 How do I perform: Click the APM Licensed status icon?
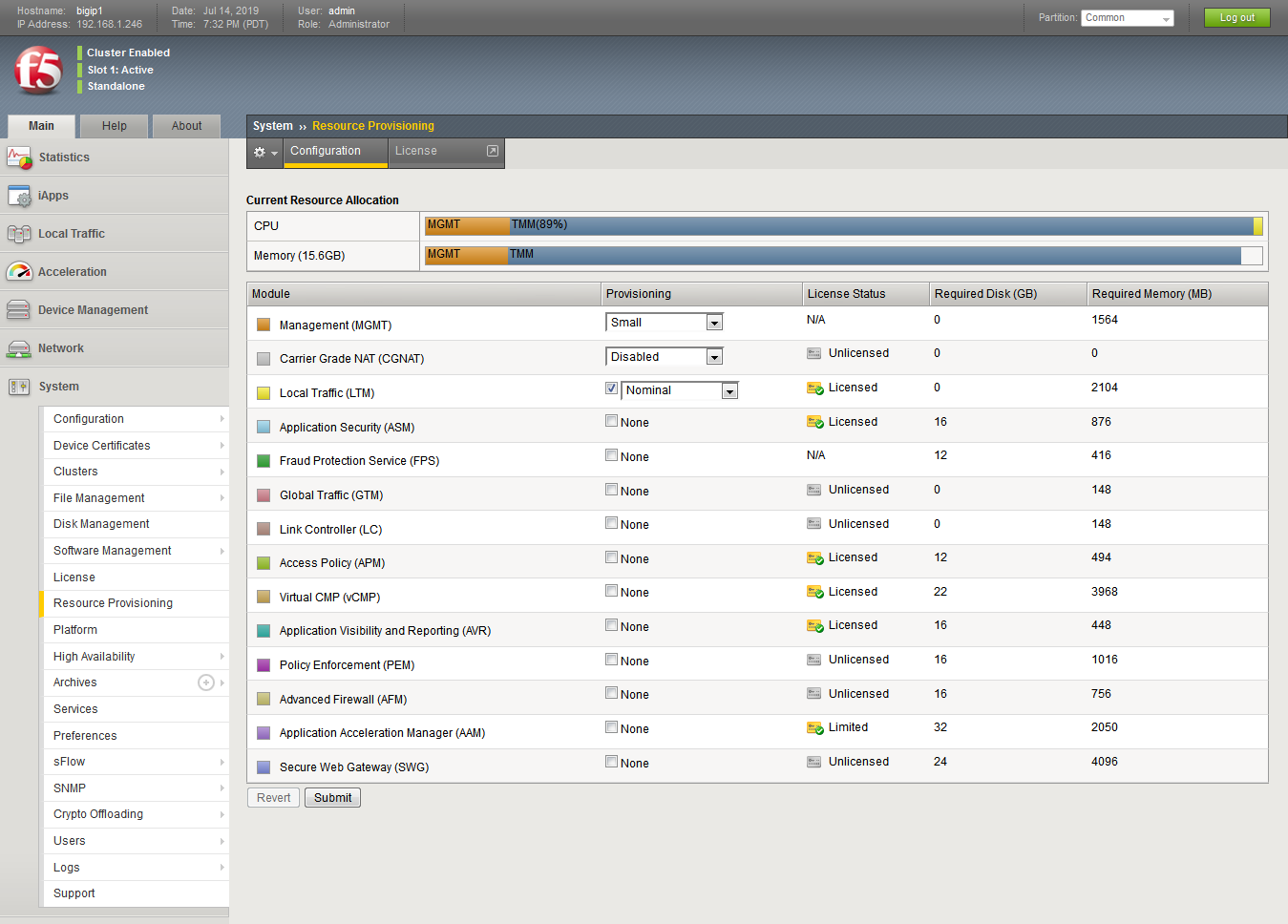(814, 558)
